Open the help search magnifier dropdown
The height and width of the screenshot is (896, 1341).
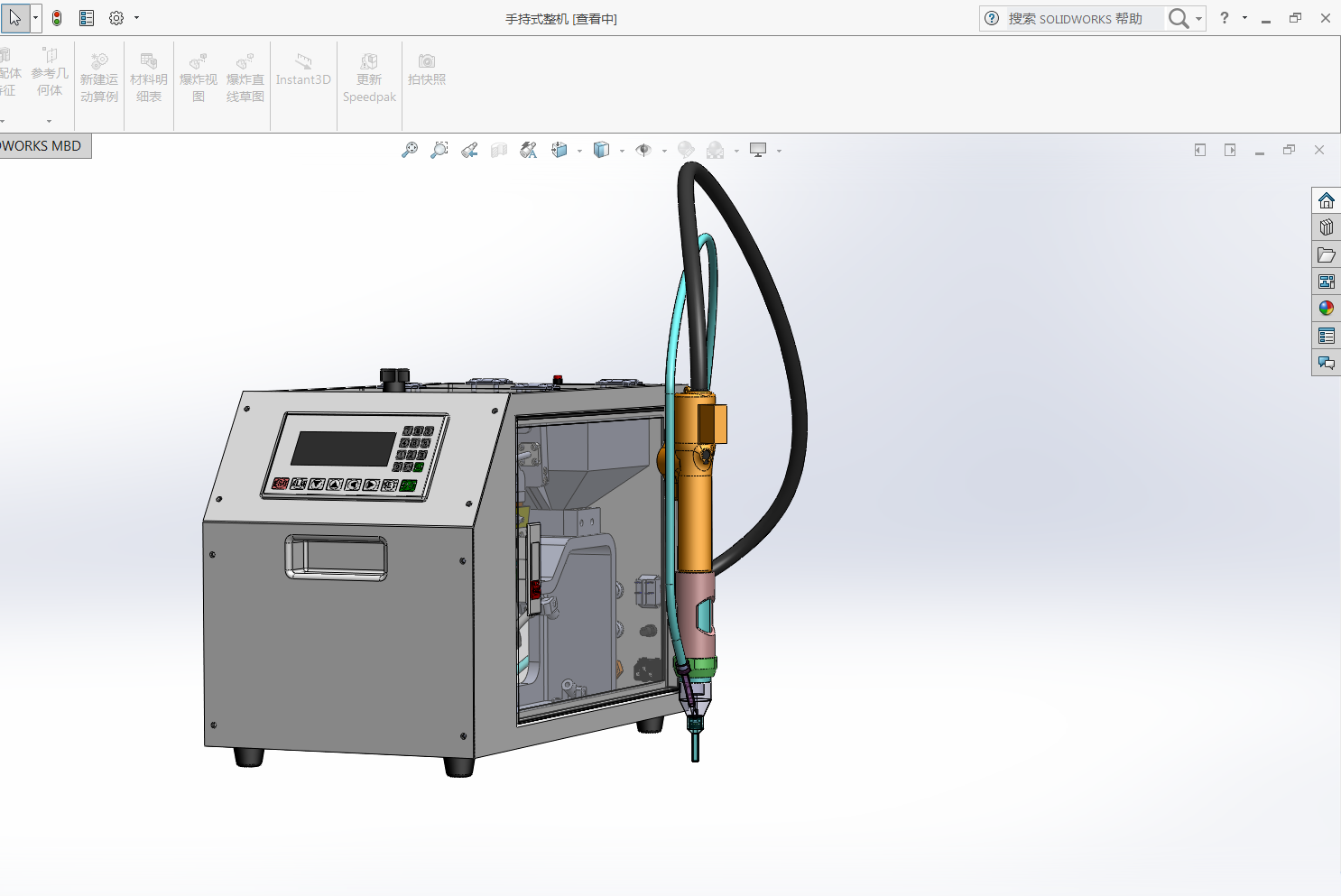1199,18
